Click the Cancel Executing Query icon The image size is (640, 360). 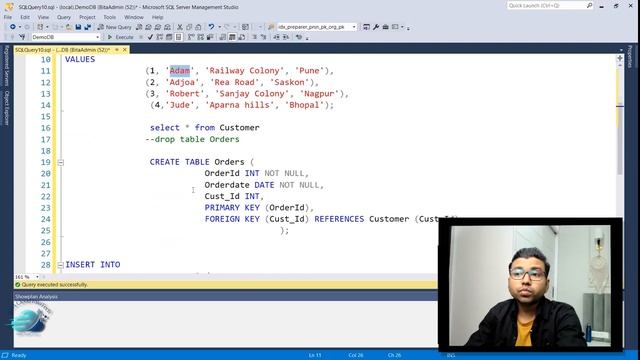(x=141, y=37)
